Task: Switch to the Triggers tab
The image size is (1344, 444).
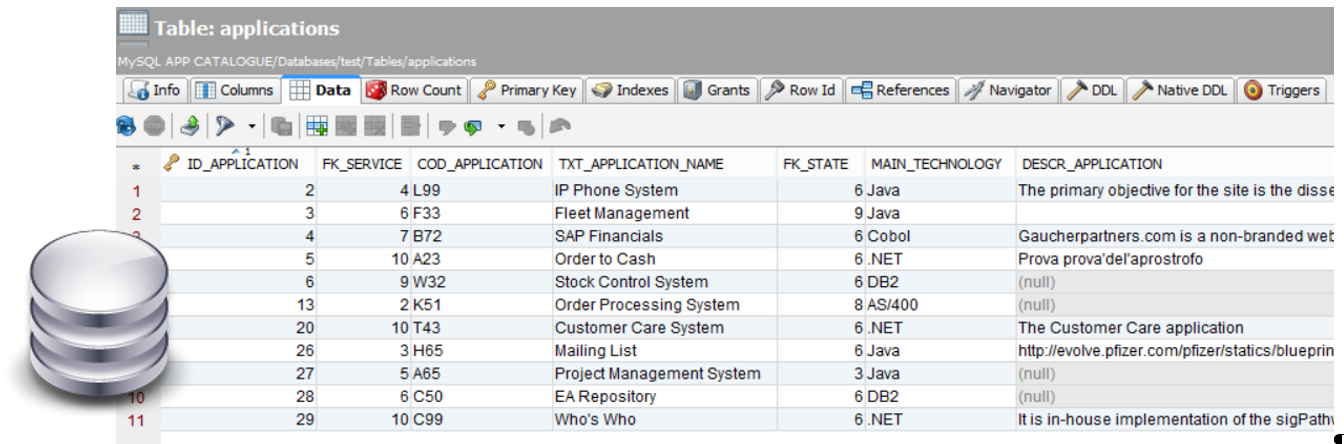Action: 1282,90
